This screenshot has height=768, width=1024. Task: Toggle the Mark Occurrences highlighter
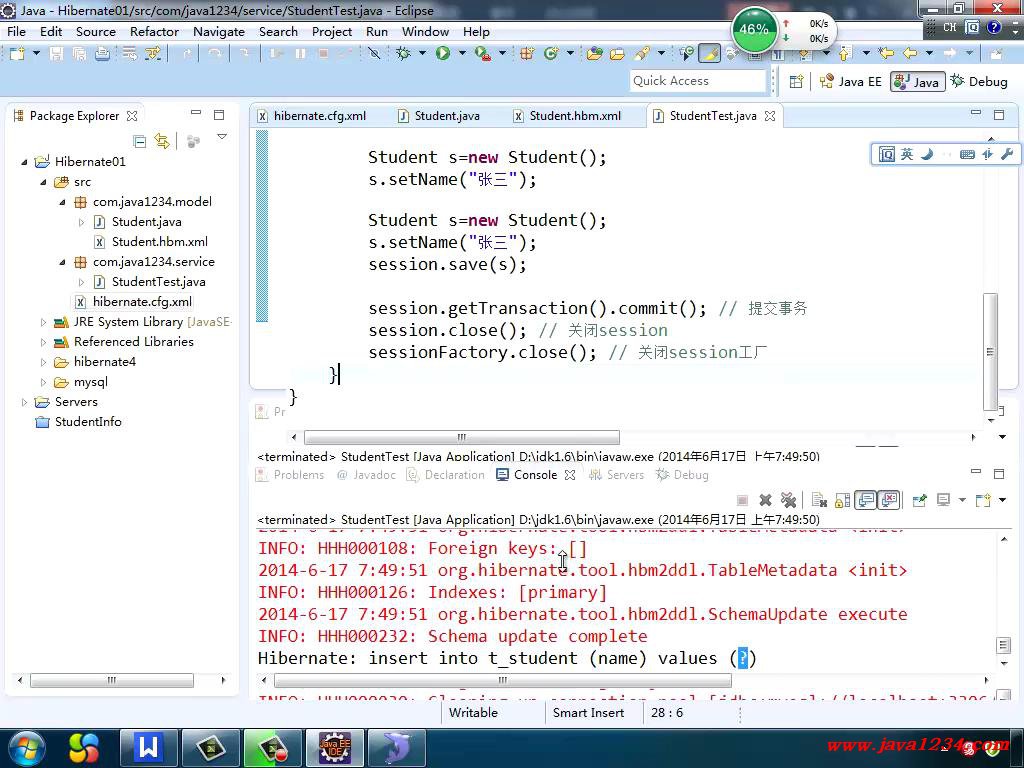(x=709, y=54)
